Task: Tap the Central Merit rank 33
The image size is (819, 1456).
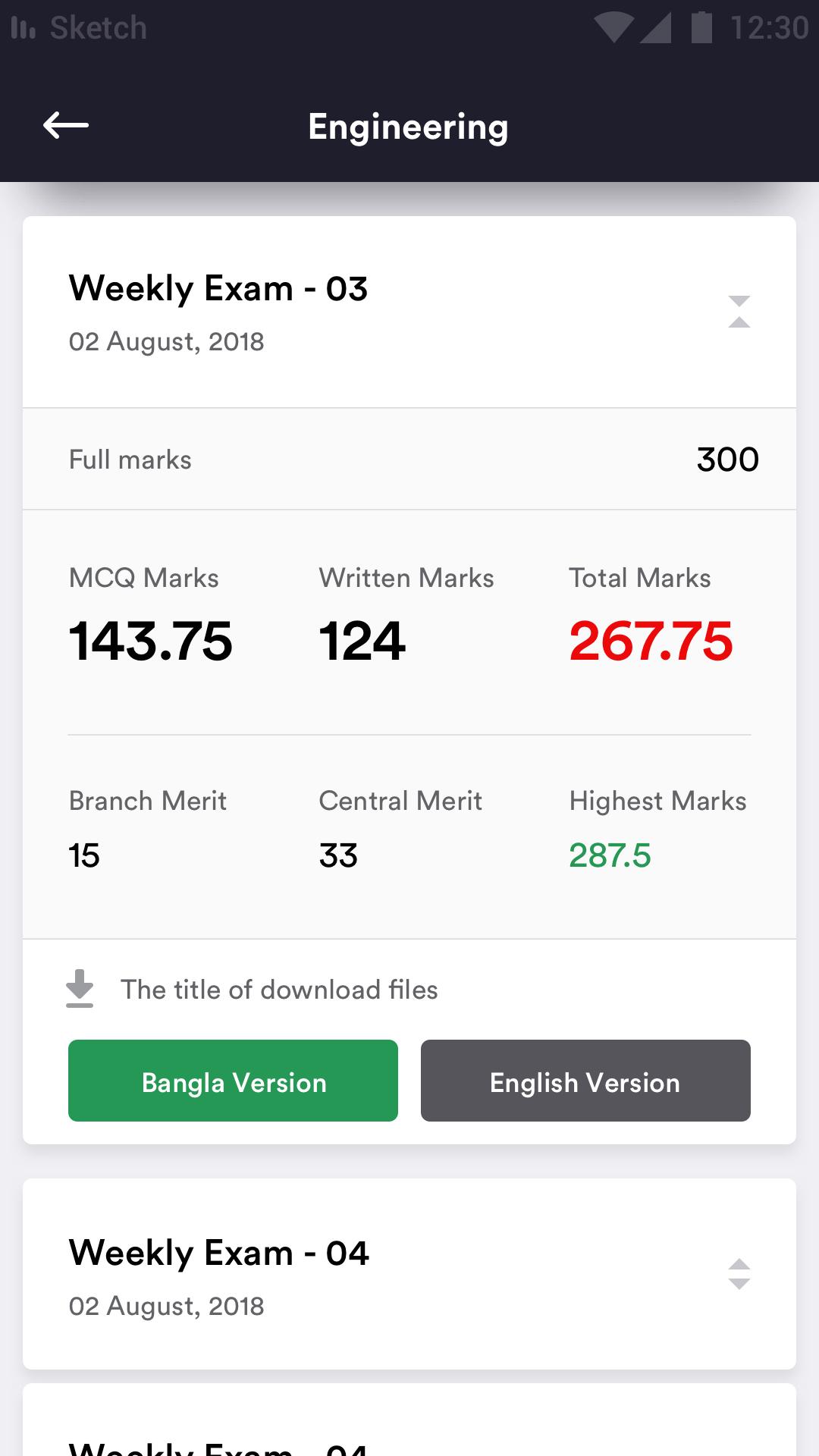Action: (x=338, y=855)
